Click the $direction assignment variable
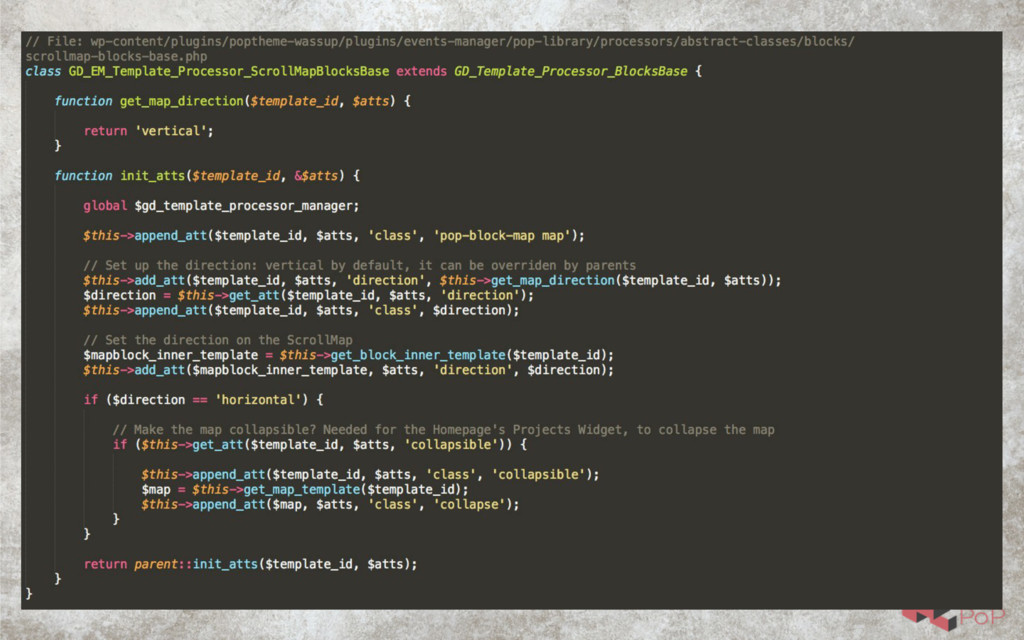Screen dimensions: 1024x640 point(120,295)
